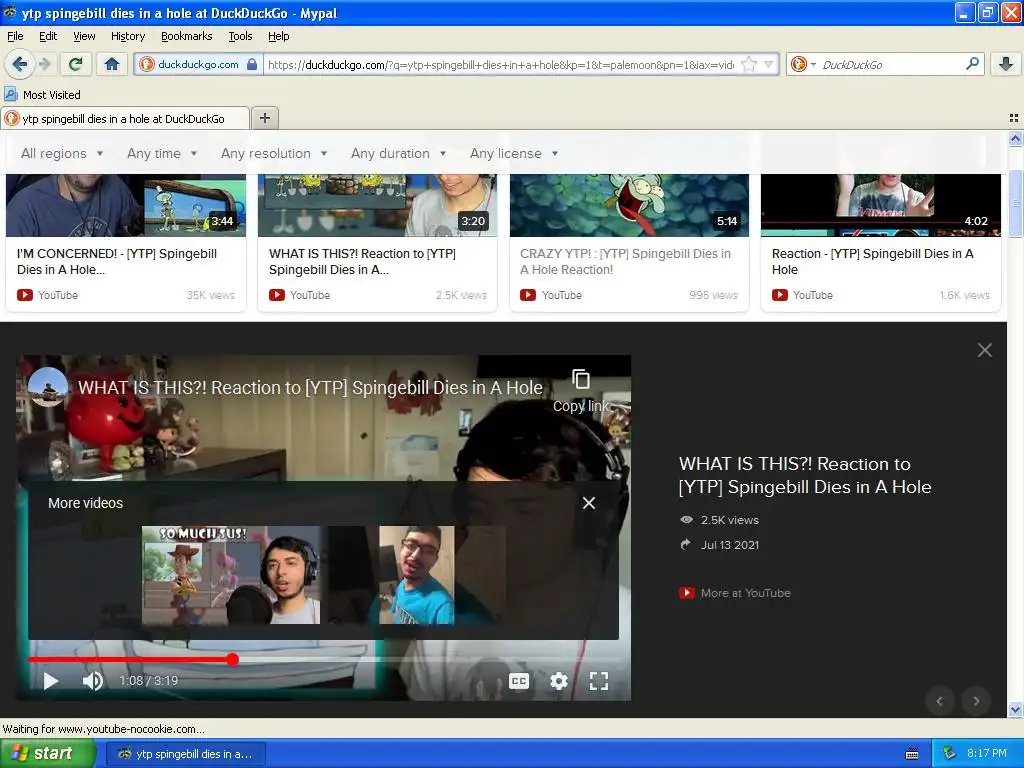Open the Edit menu
Viewport: 1024px width, 768px height.
pyautogui.click(x=48, y=36)
